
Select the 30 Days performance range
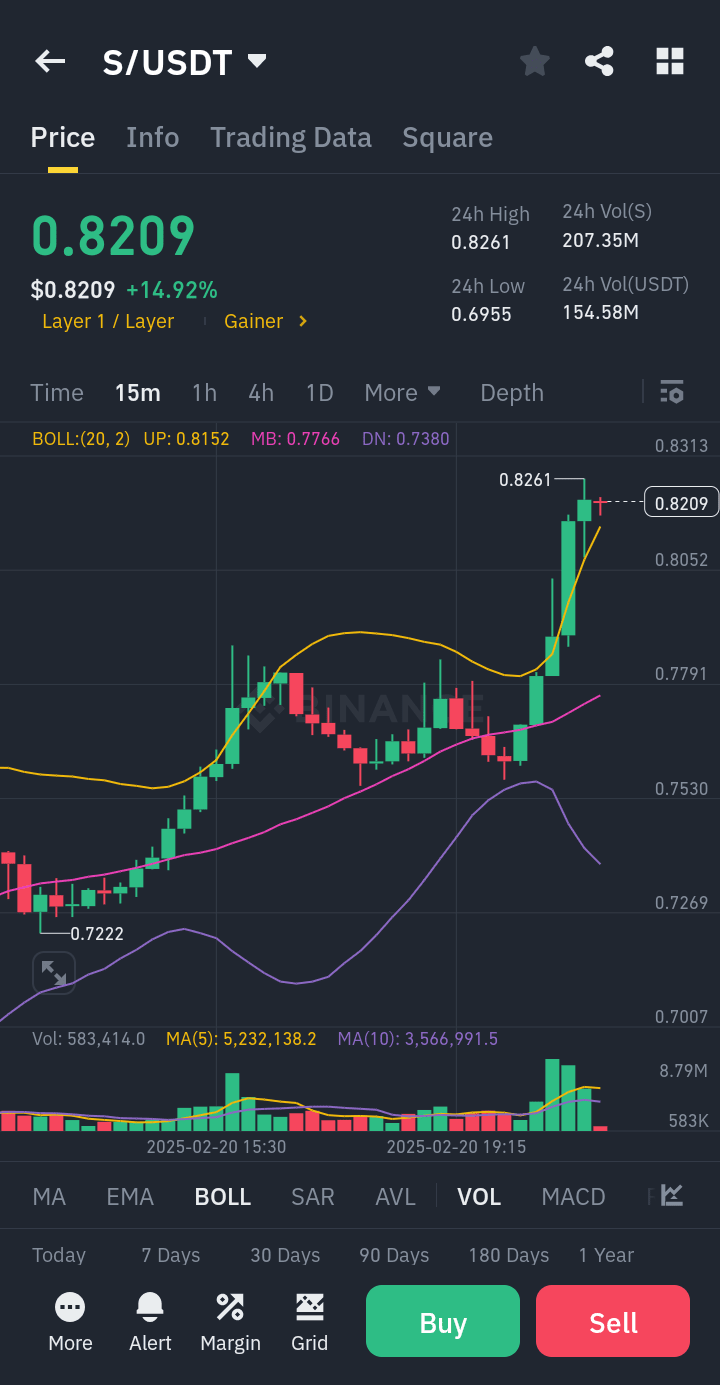click(285, 1255)
